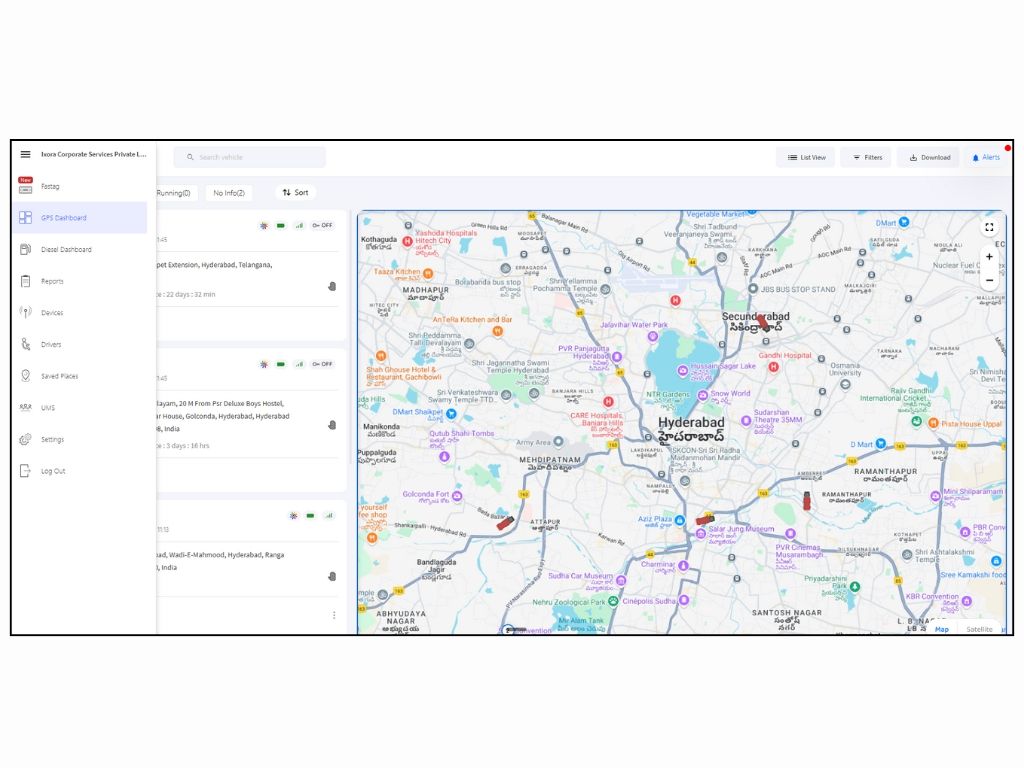Switch map type to Satellite

point(978,630)
